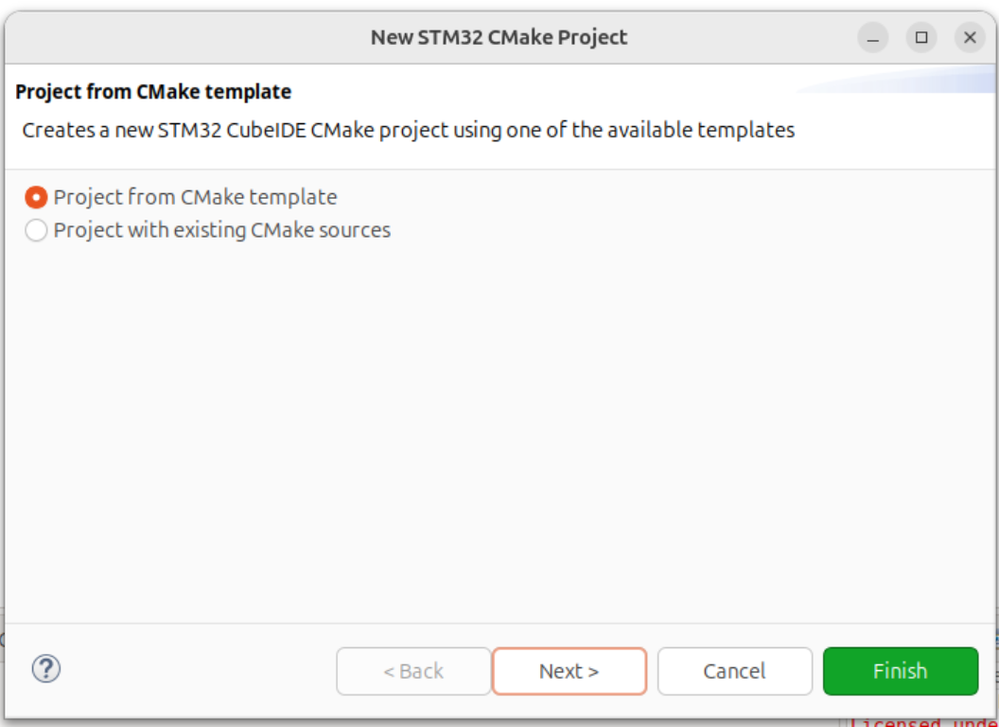Cancel the new project wizard

[x=734, y=671]
